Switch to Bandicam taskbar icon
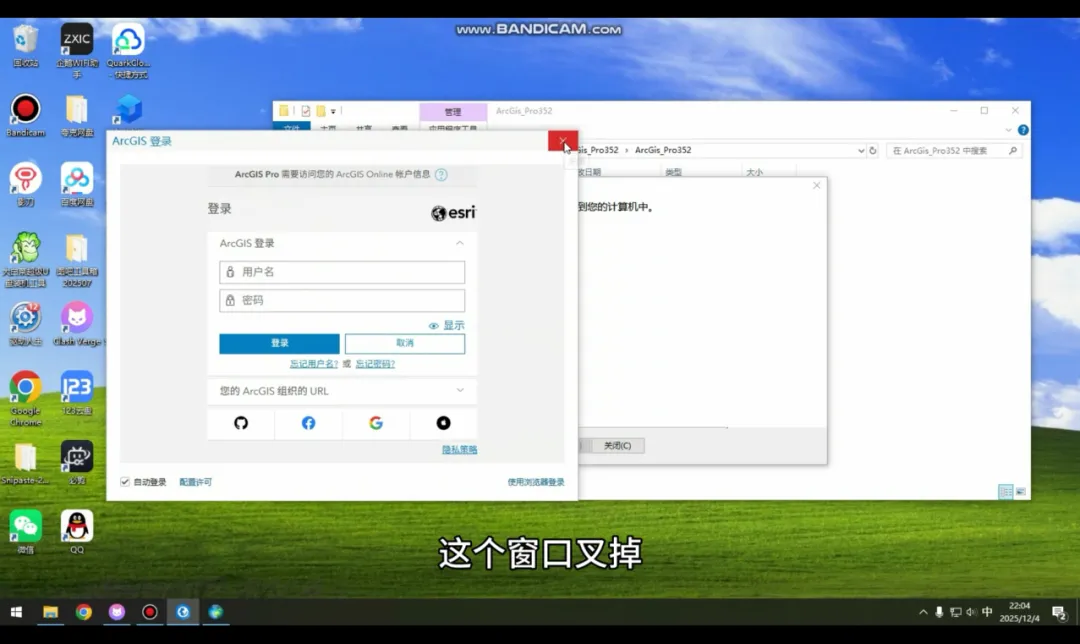The image size is (1080, 644). point(149,612)
